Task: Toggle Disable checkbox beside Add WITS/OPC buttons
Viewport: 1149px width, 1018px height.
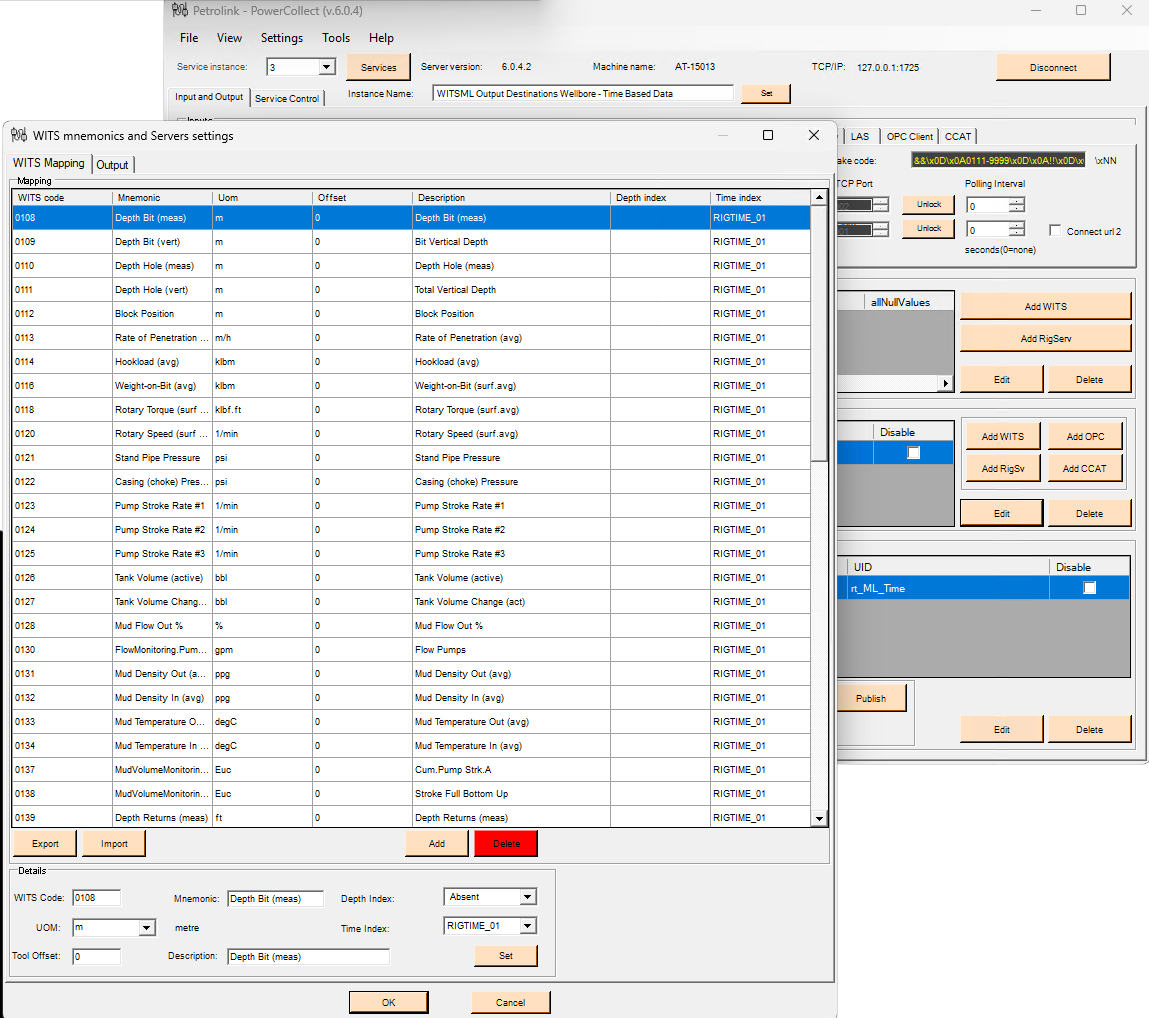Action: (913, 453)
